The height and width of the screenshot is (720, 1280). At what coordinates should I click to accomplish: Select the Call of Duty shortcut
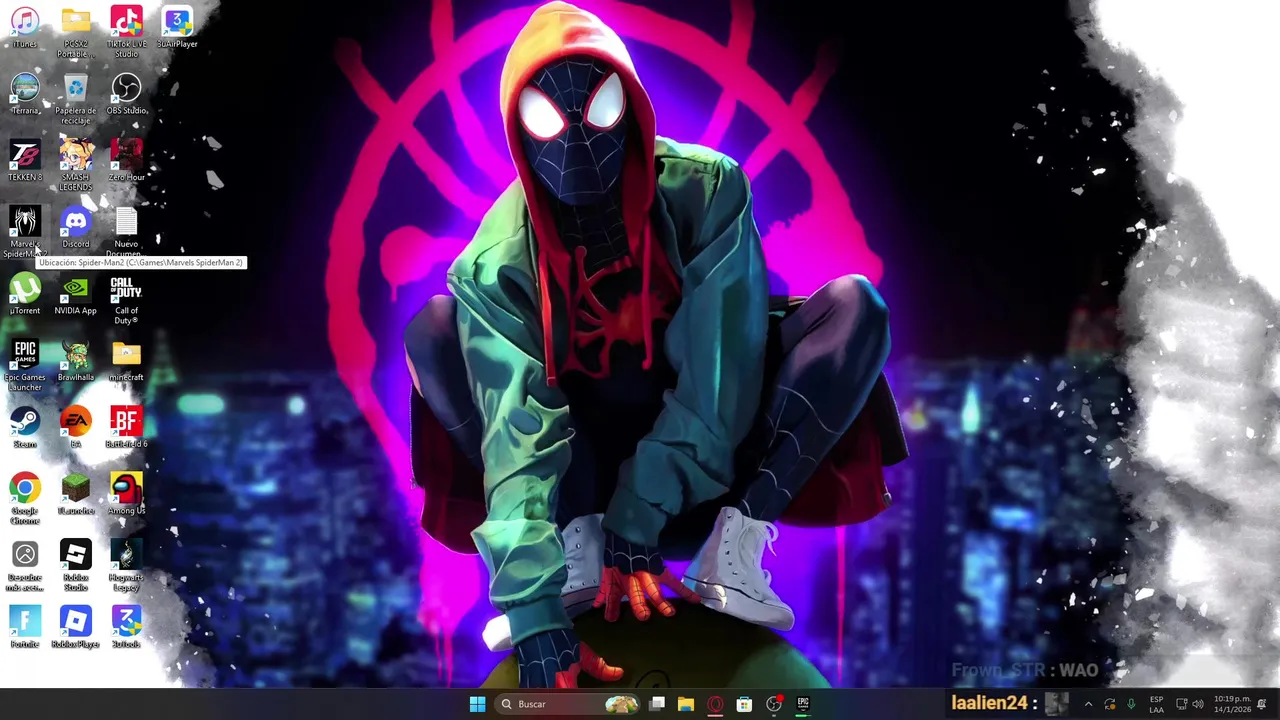pyautogui.click(x=126, y=300)
